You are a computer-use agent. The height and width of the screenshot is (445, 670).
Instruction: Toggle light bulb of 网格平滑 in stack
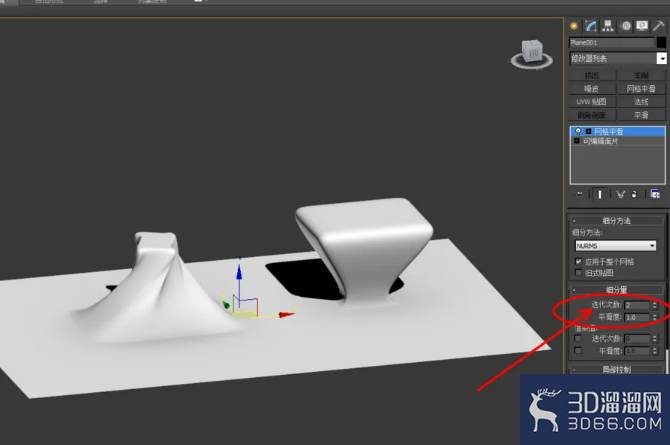[578, 131]
